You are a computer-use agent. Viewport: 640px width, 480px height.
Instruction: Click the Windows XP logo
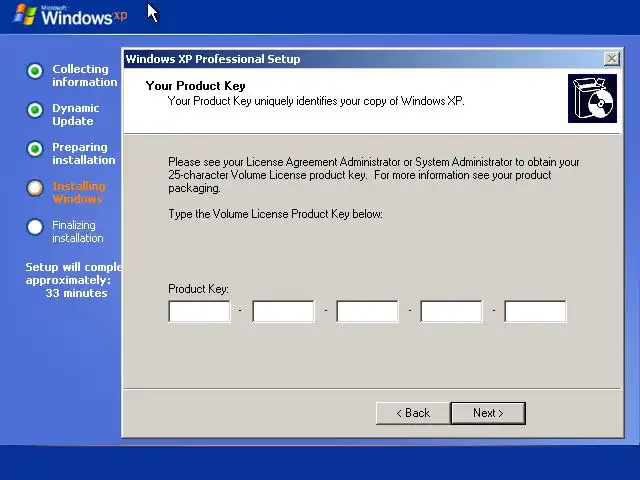(70, 15)
